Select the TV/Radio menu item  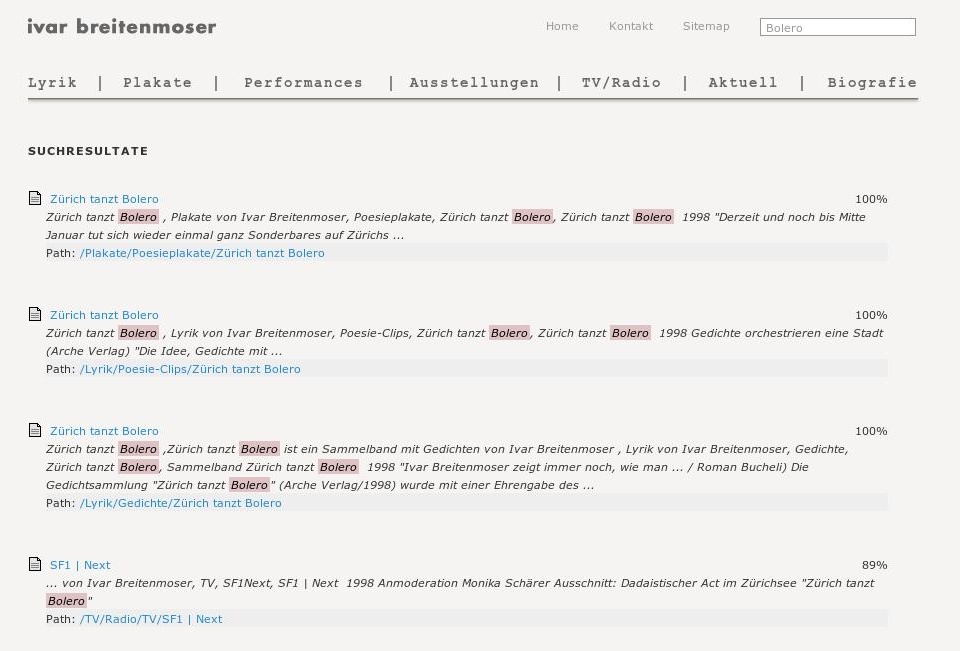pos(621,83)
